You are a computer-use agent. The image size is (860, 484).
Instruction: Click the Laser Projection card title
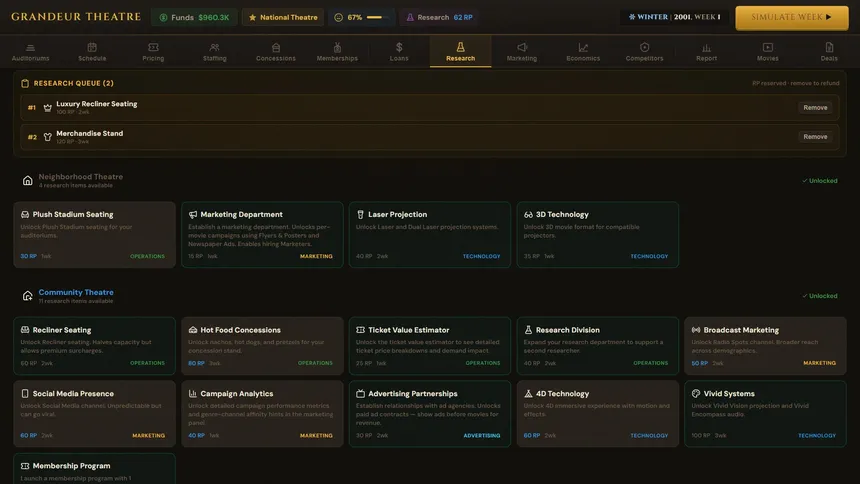click(398, 215)
